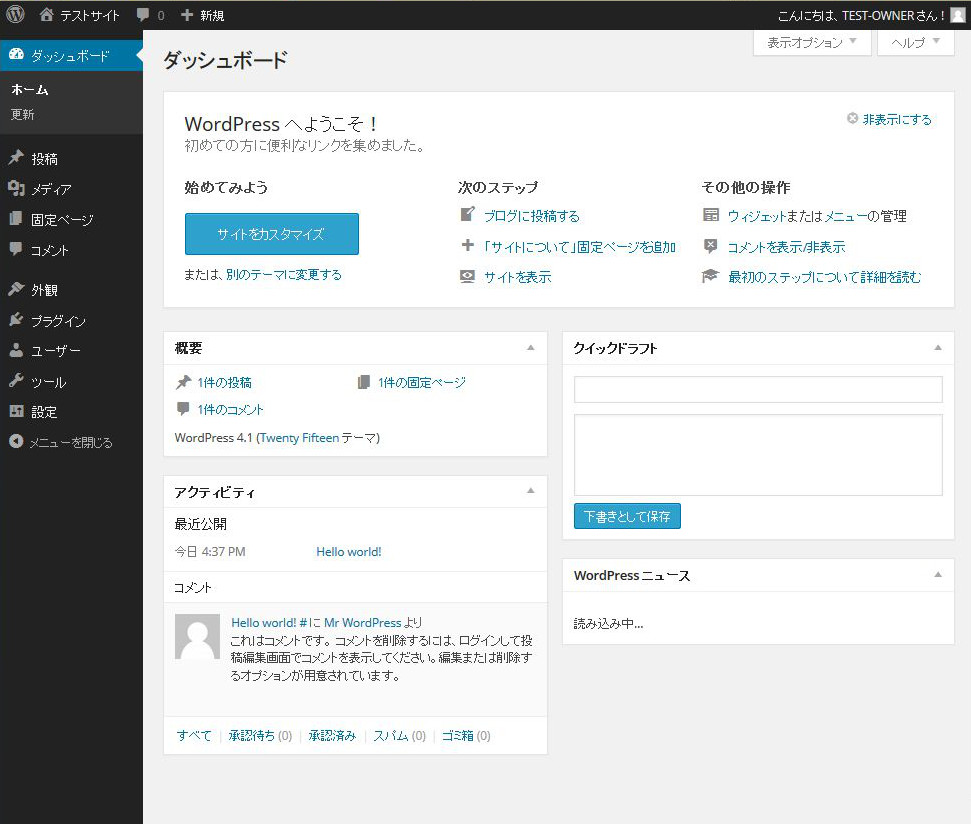Click the edit icon beside ブログに投稿する
This screenshot has height=824, width=971.
tap(468, 214)
